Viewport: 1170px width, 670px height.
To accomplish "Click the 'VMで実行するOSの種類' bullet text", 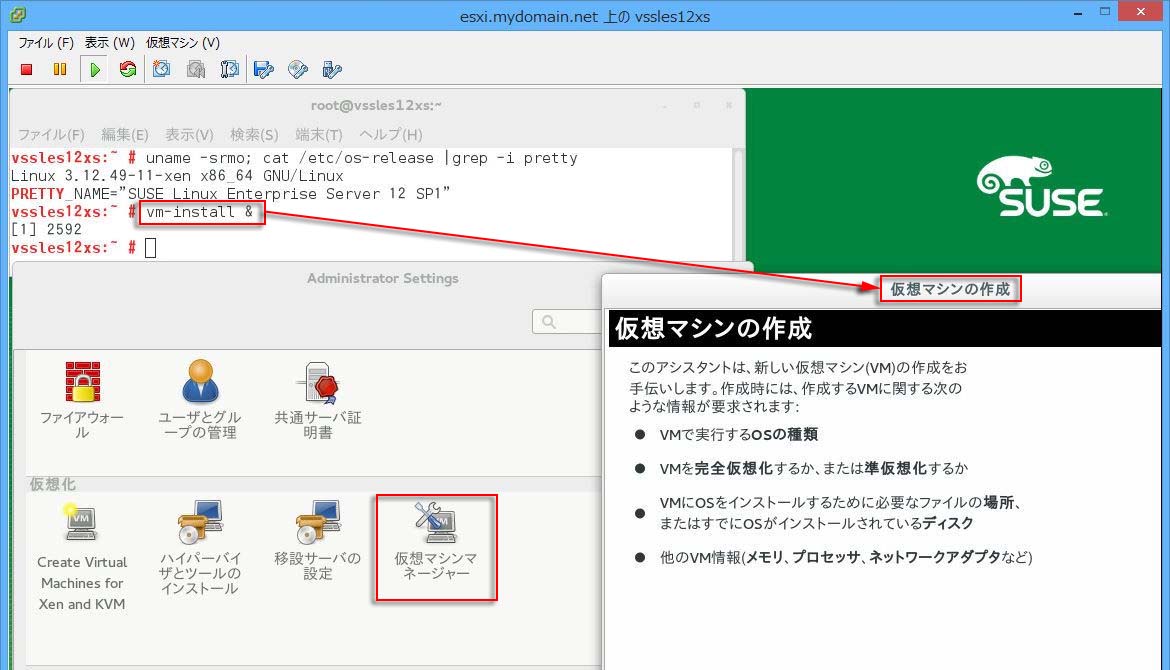I will click(738, 434).
